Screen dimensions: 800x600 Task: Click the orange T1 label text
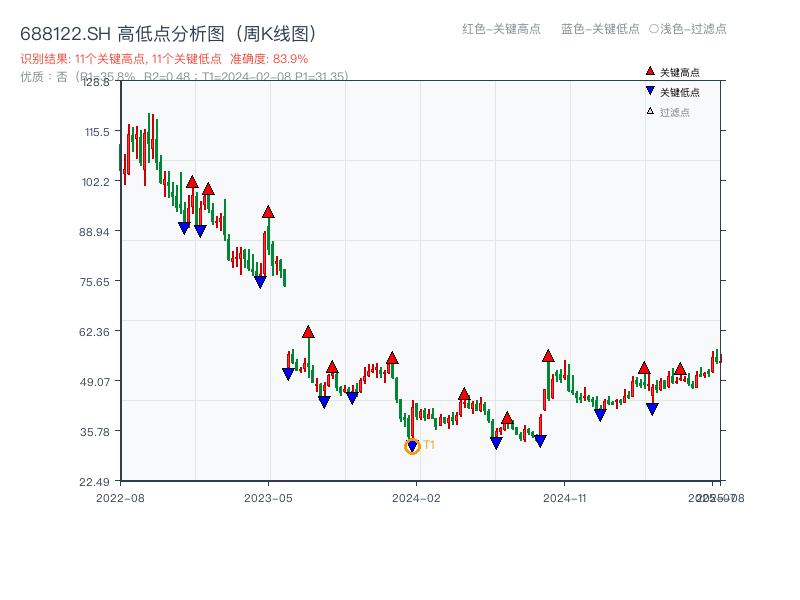coord(429,445)
